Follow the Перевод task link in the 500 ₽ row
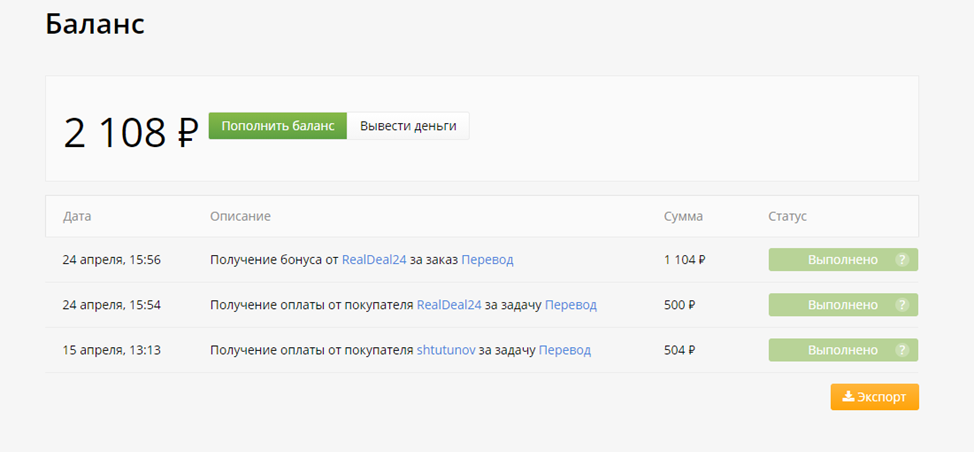Screen dimensions: 974x452 pyautogui.click(x=571, y=305)
